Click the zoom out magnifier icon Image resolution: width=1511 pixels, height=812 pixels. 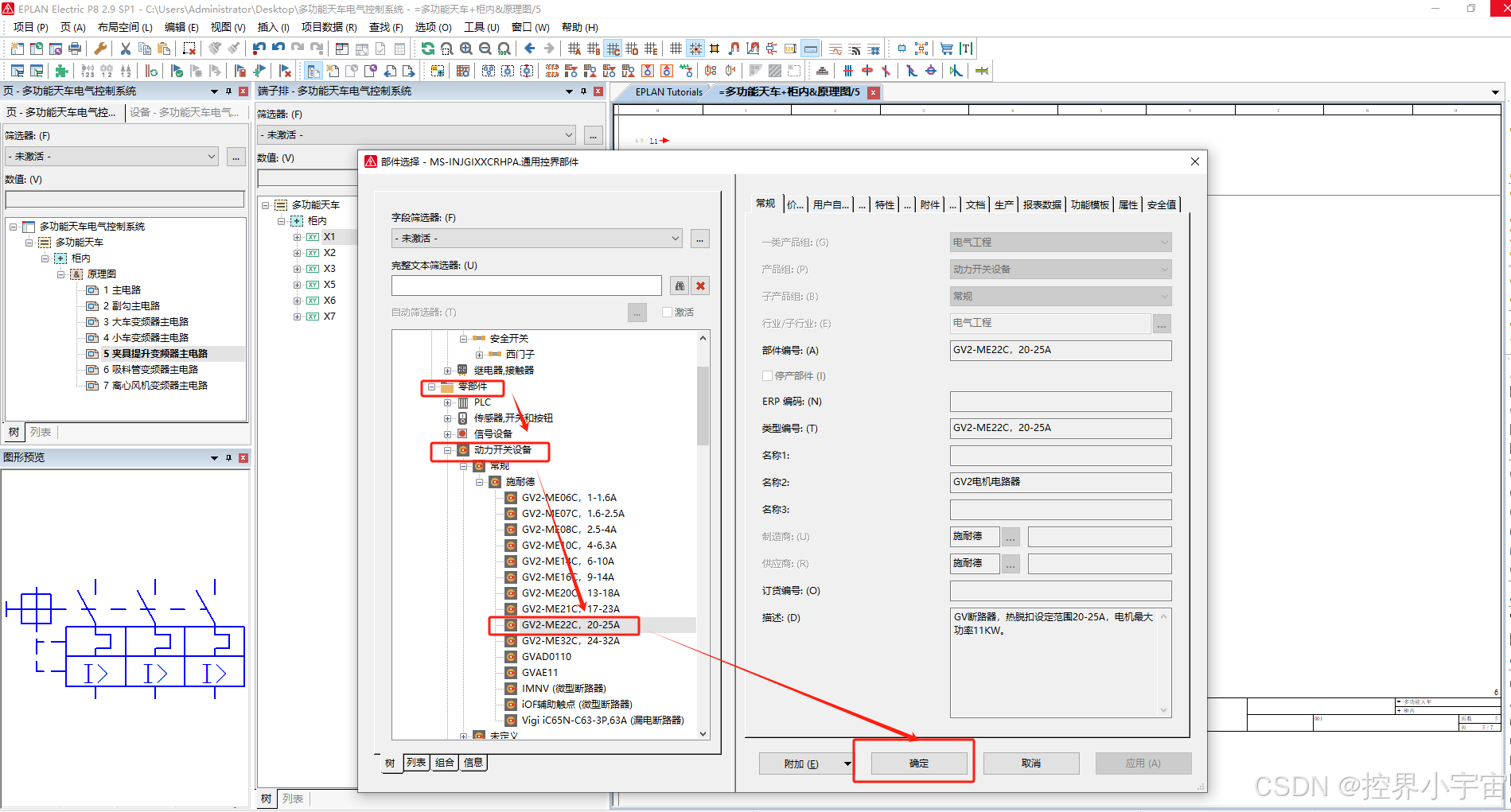(485, 49)
